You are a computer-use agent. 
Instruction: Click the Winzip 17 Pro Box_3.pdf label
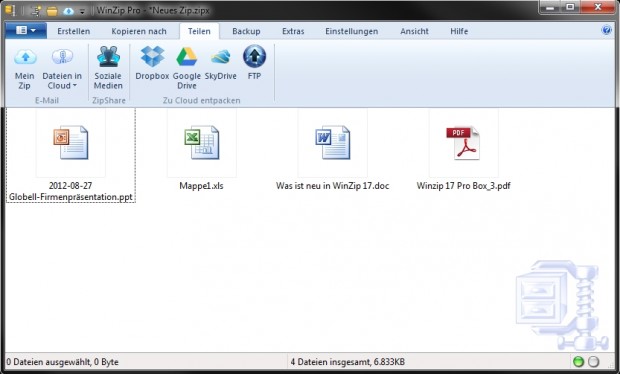pyautogui.click(x=463, y=186)
